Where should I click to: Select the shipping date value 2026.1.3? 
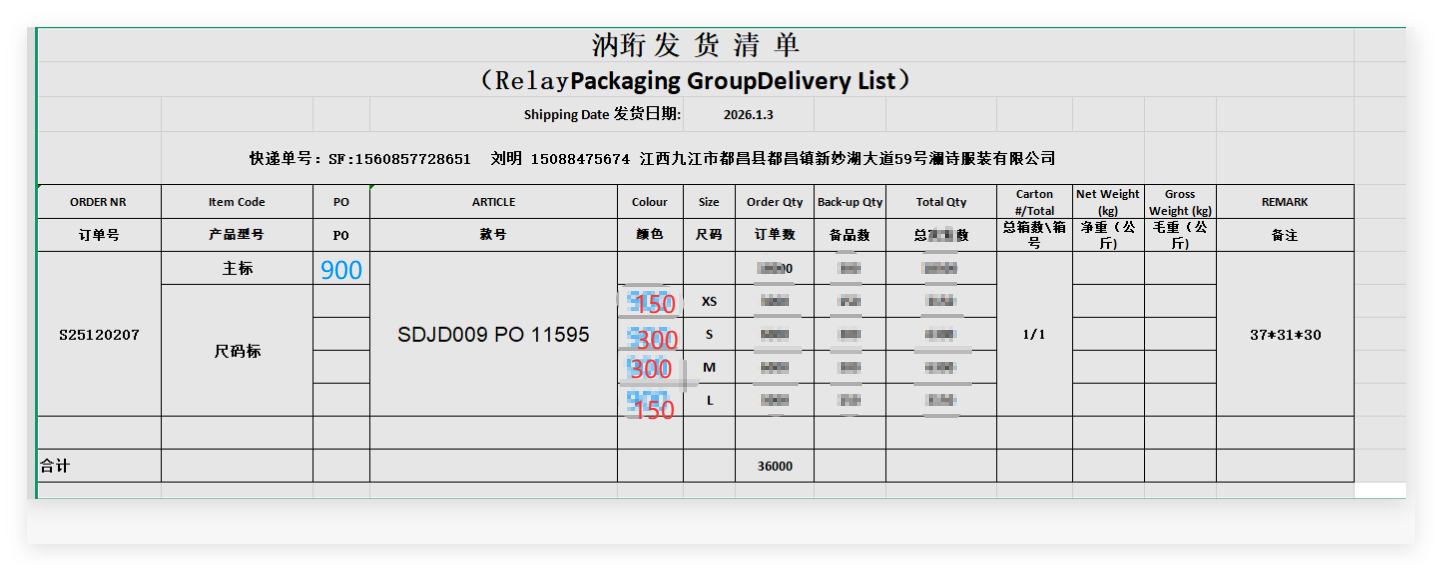748,115
